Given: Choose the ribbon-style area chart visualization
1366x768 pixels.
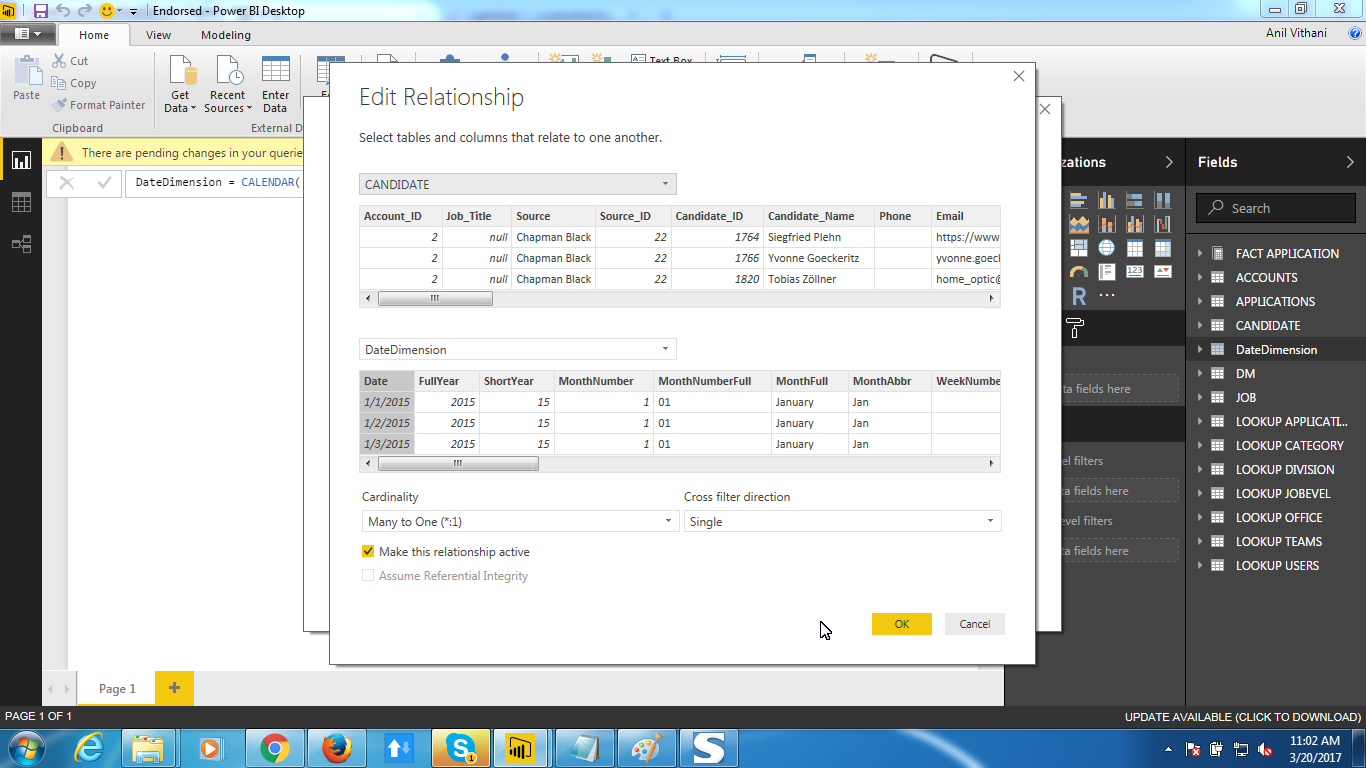Looking at the screenshot, I should point(1078,224).
